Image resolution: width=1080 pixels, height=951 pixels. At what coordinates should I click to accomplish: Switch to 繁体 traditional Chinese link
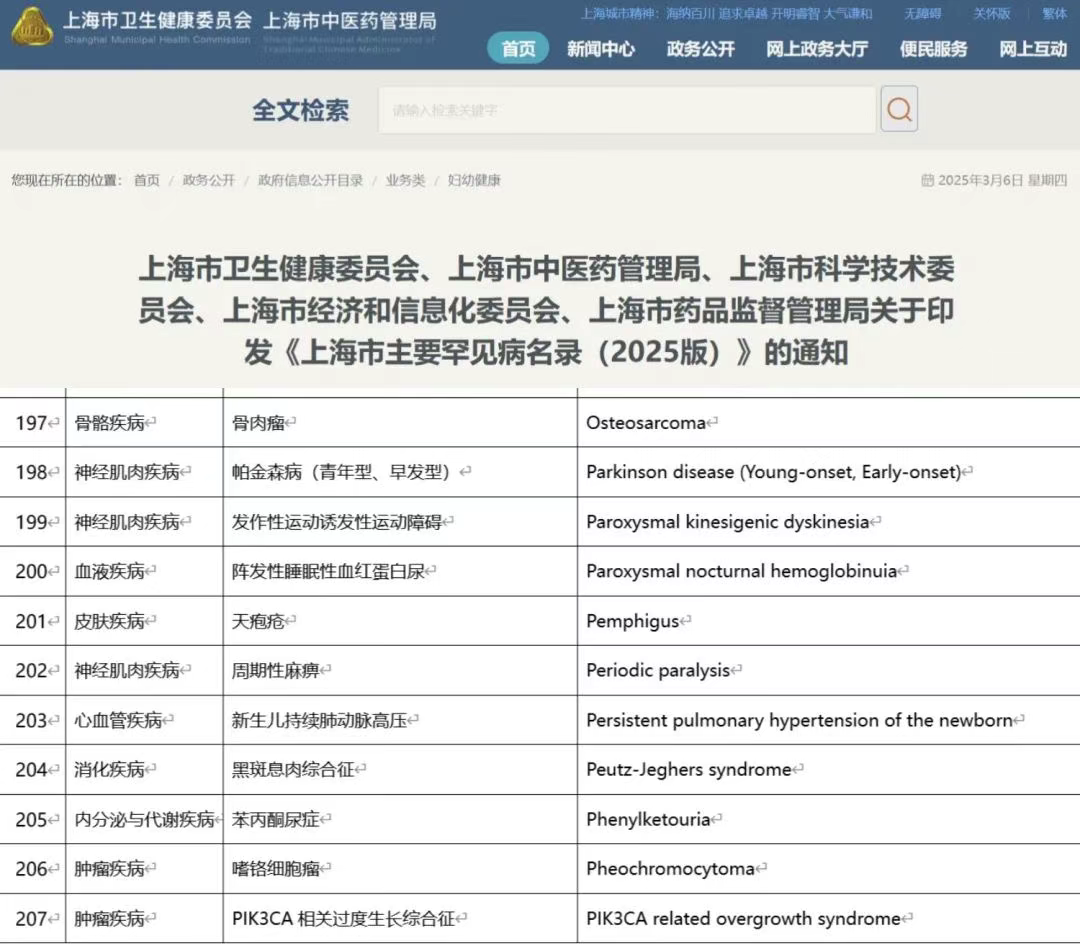(x=1054, y=14)
